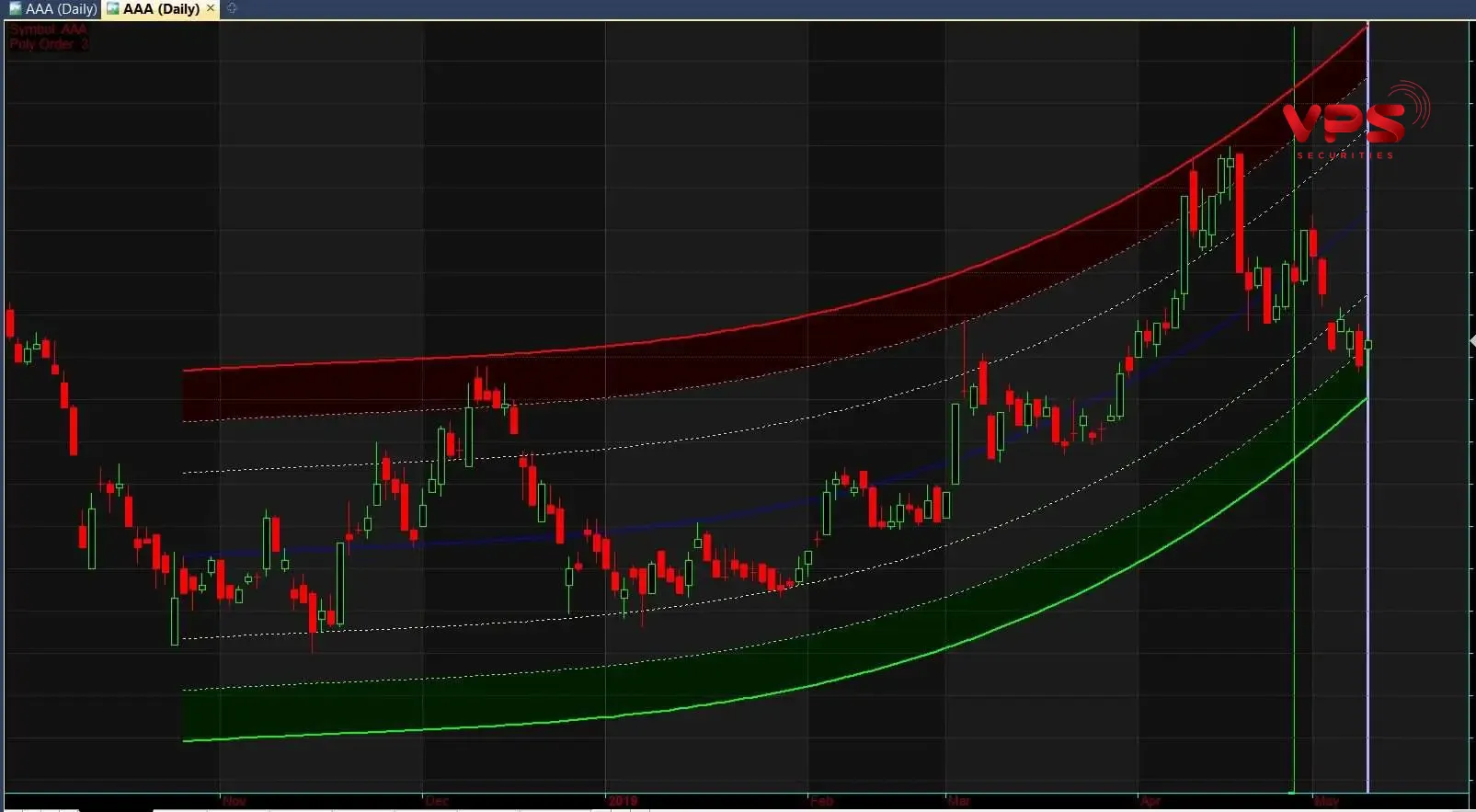
Task: Click the price marker arrow on right edge
Action: click(1471, 341)
